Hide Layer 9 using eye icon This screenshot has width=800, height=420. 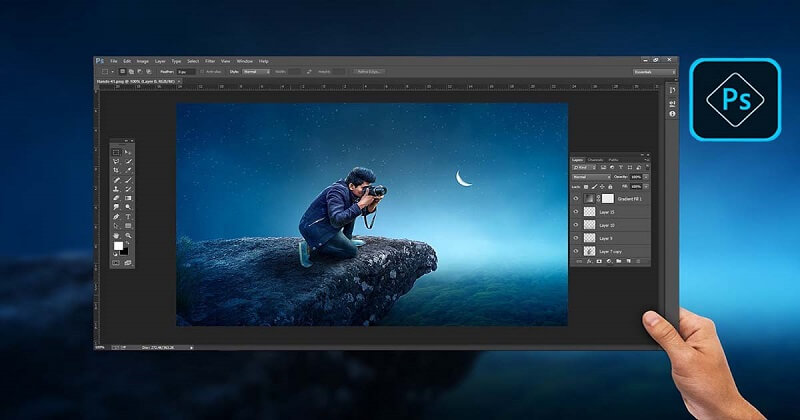(576, 238)
